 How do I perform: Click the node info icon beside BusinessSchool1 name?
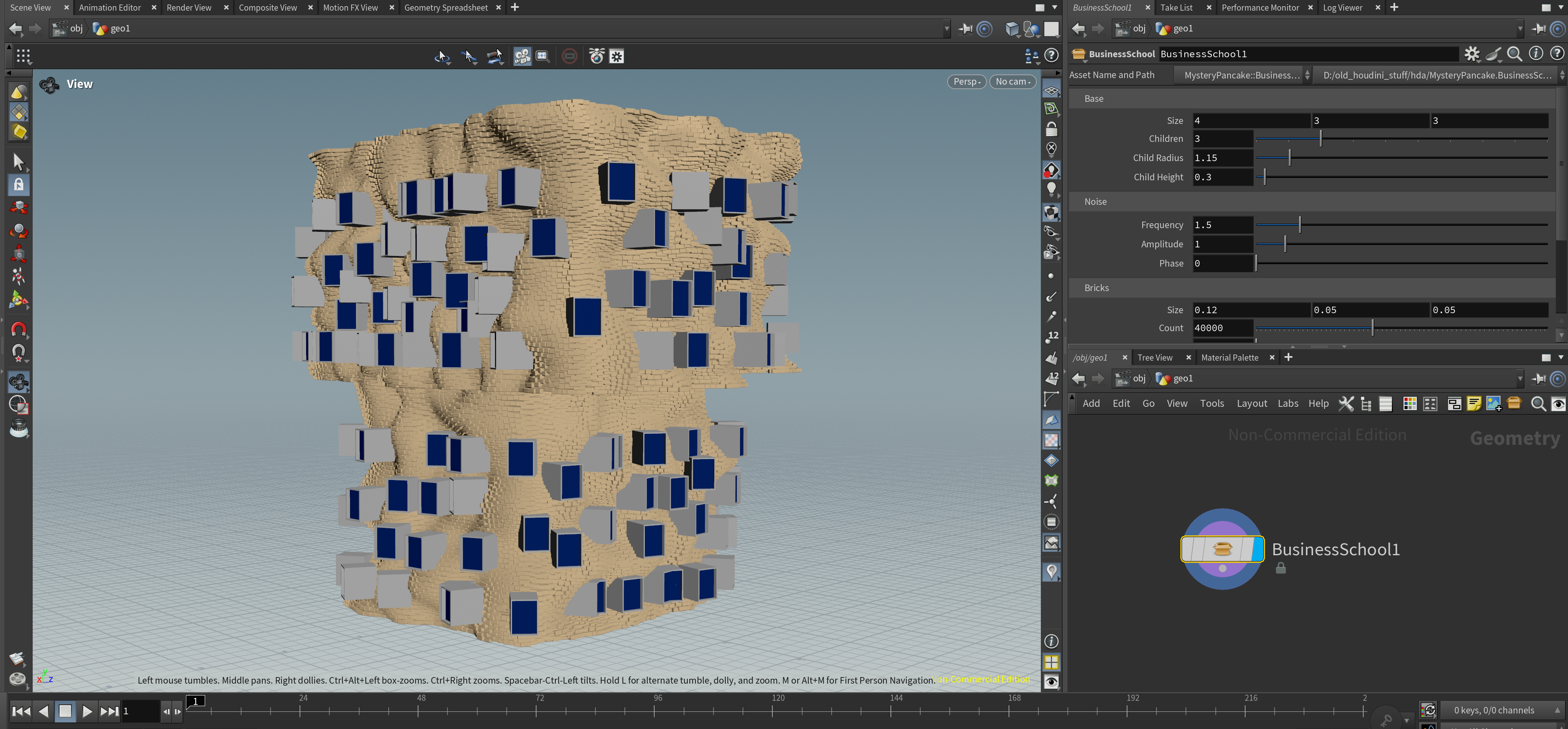pos(1536,54)
